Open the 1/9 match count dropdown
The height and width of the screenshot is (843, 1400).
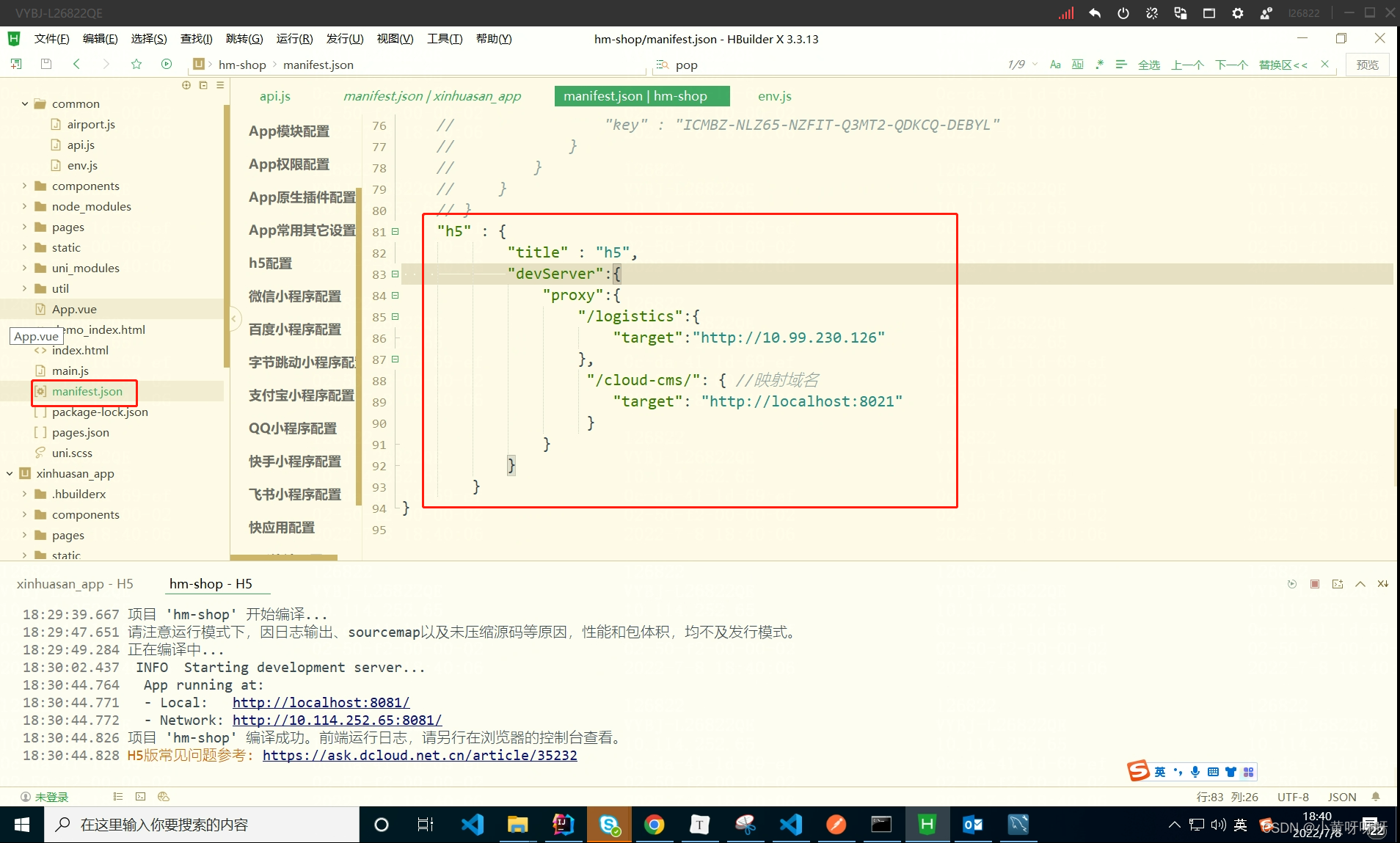pos(1023,65)
